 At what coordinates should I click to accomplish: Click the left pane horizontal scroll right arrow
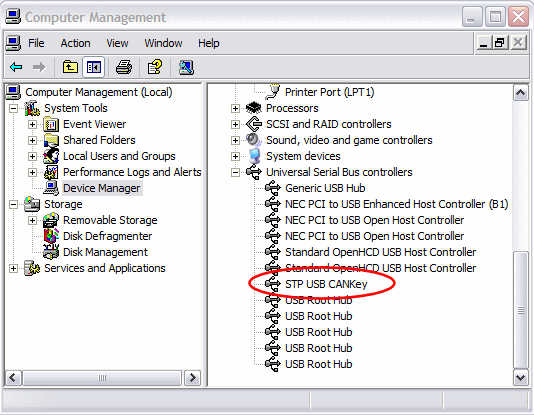click(192, 378)
